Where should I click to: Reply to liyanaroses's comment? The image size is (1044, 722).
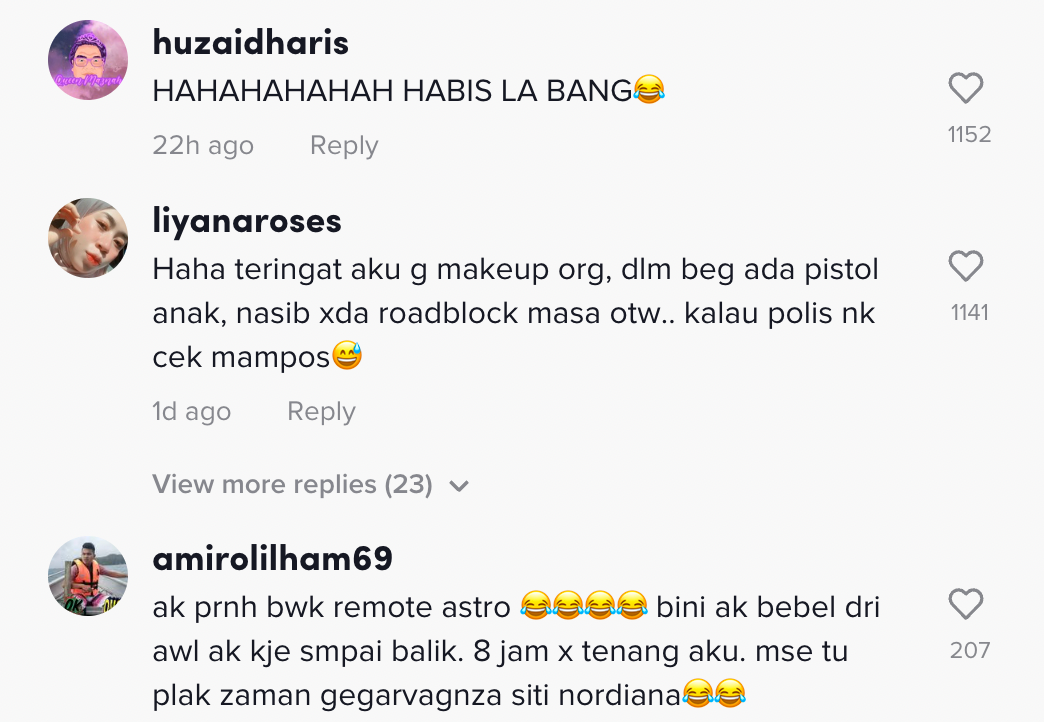321,411
